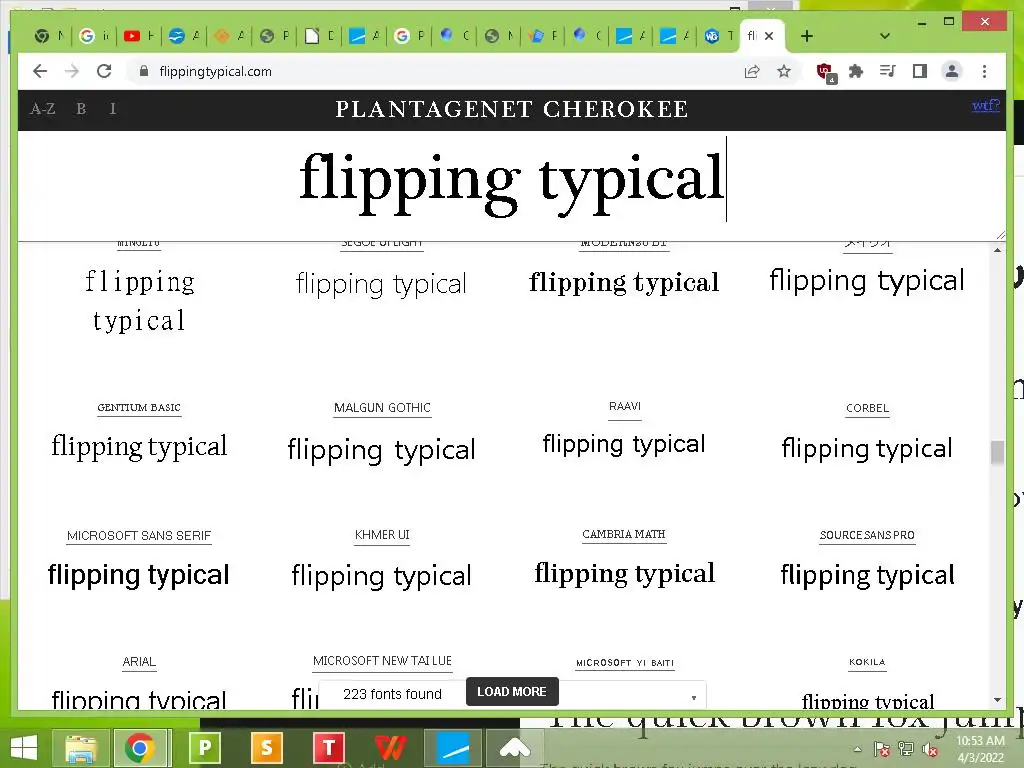Bookmark this page with the star icon
1024x768 pixels.
pyautogui.click(x=784, y=71)
